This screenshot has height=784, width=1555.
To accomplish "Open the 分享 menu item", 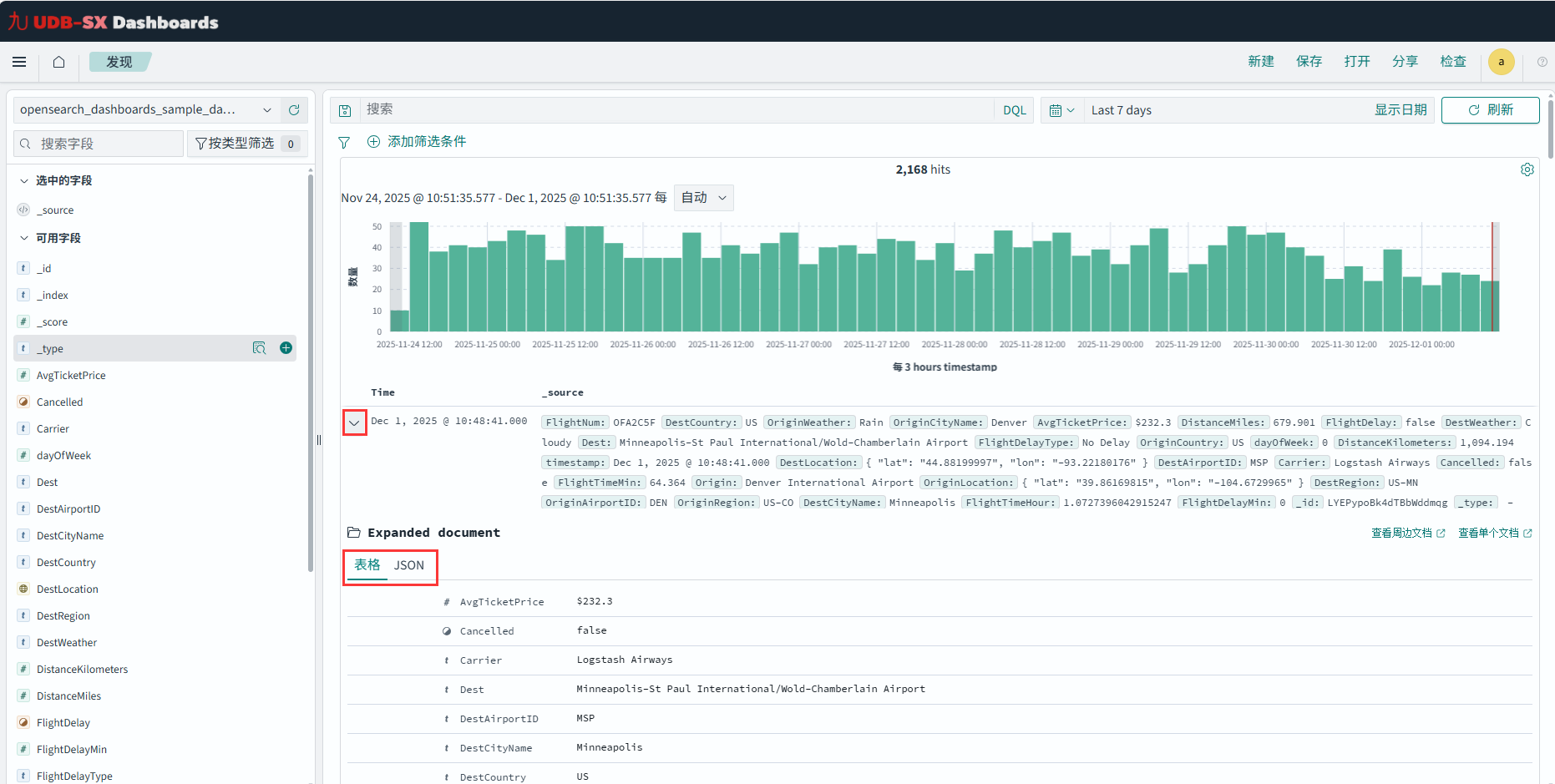I will coord(1405,62).
